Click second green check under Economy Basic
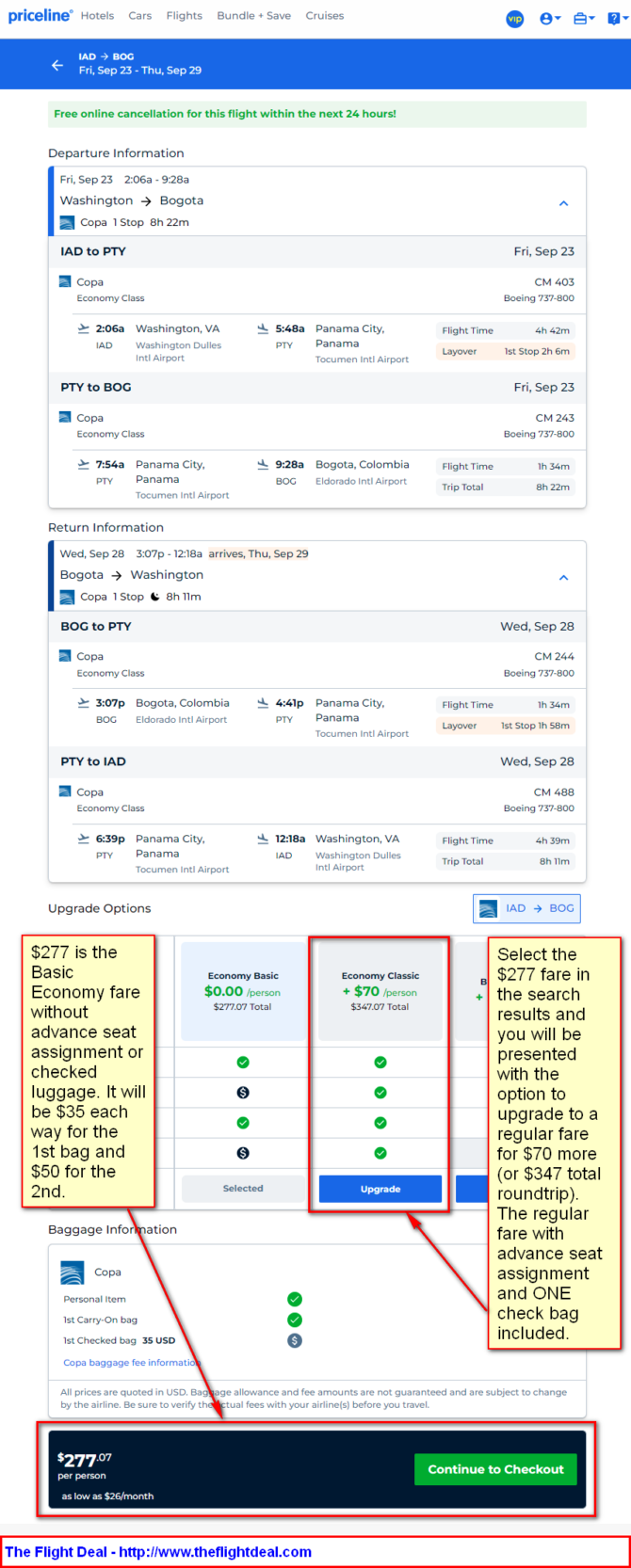This screenshot has width=631, height=1568. point(243,1123)
